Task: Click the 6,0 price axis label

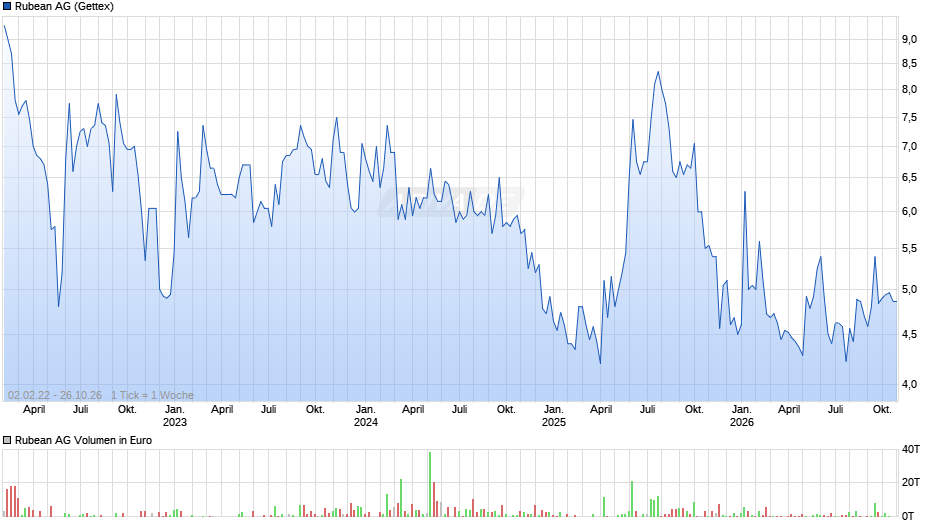Action: [909, 211]
